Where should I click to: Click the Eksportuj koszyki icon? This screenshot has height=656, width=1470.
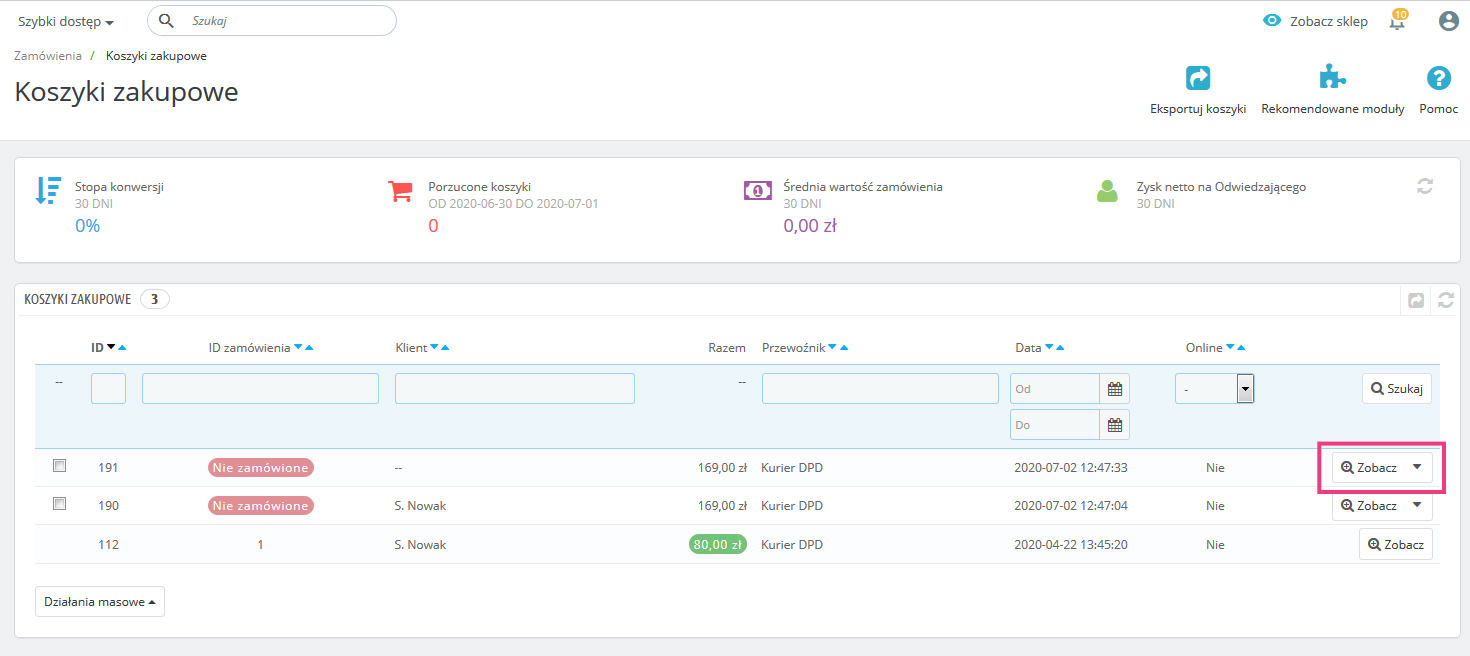tap(1197, 79)
